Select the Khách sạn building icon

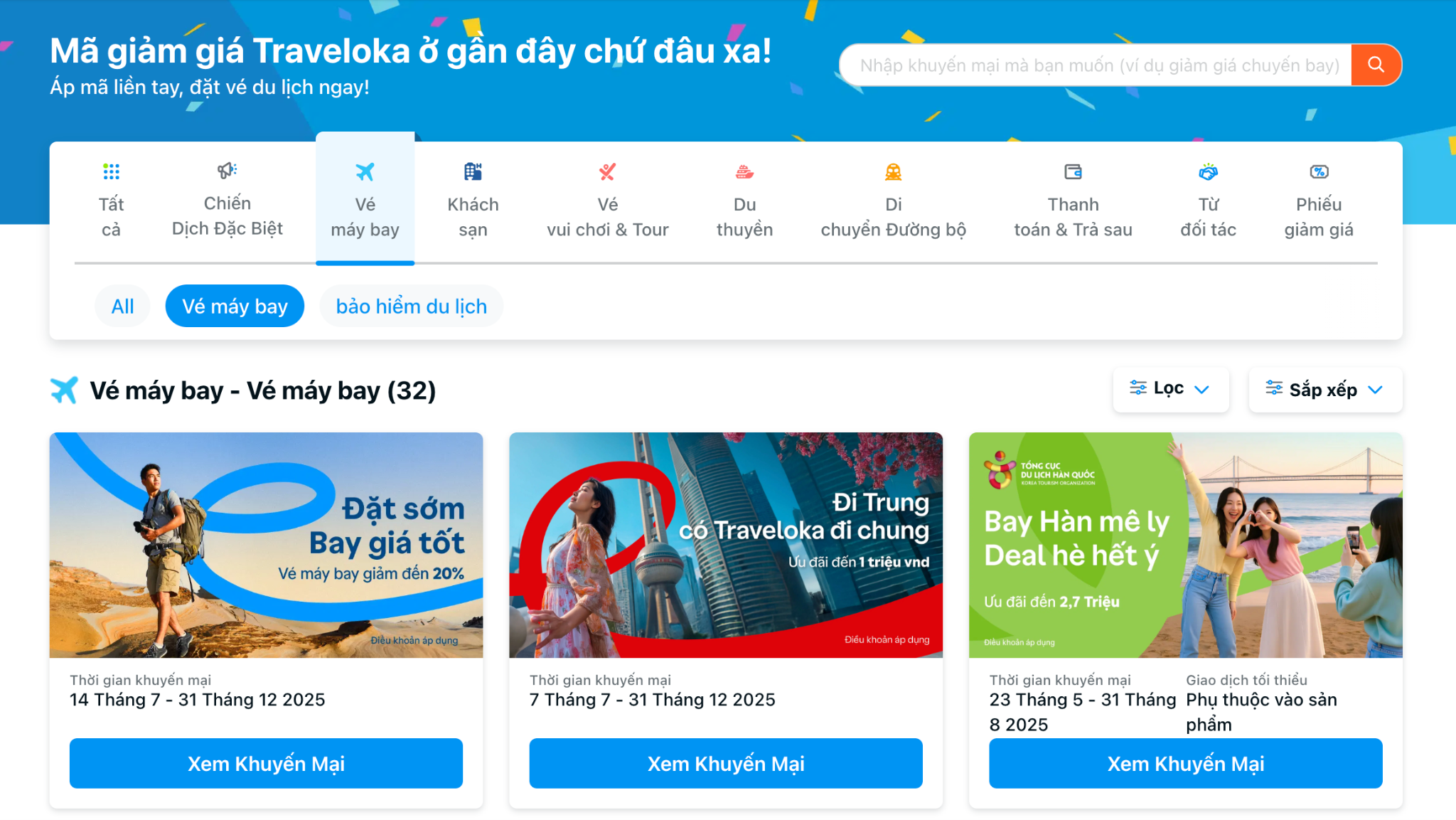[473, 171]
